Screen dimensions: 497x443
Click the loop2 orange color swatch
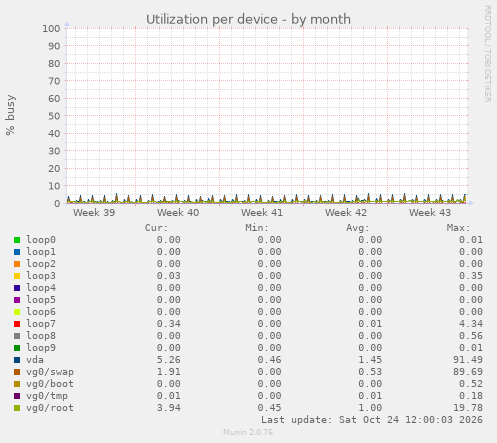point(17,264)
